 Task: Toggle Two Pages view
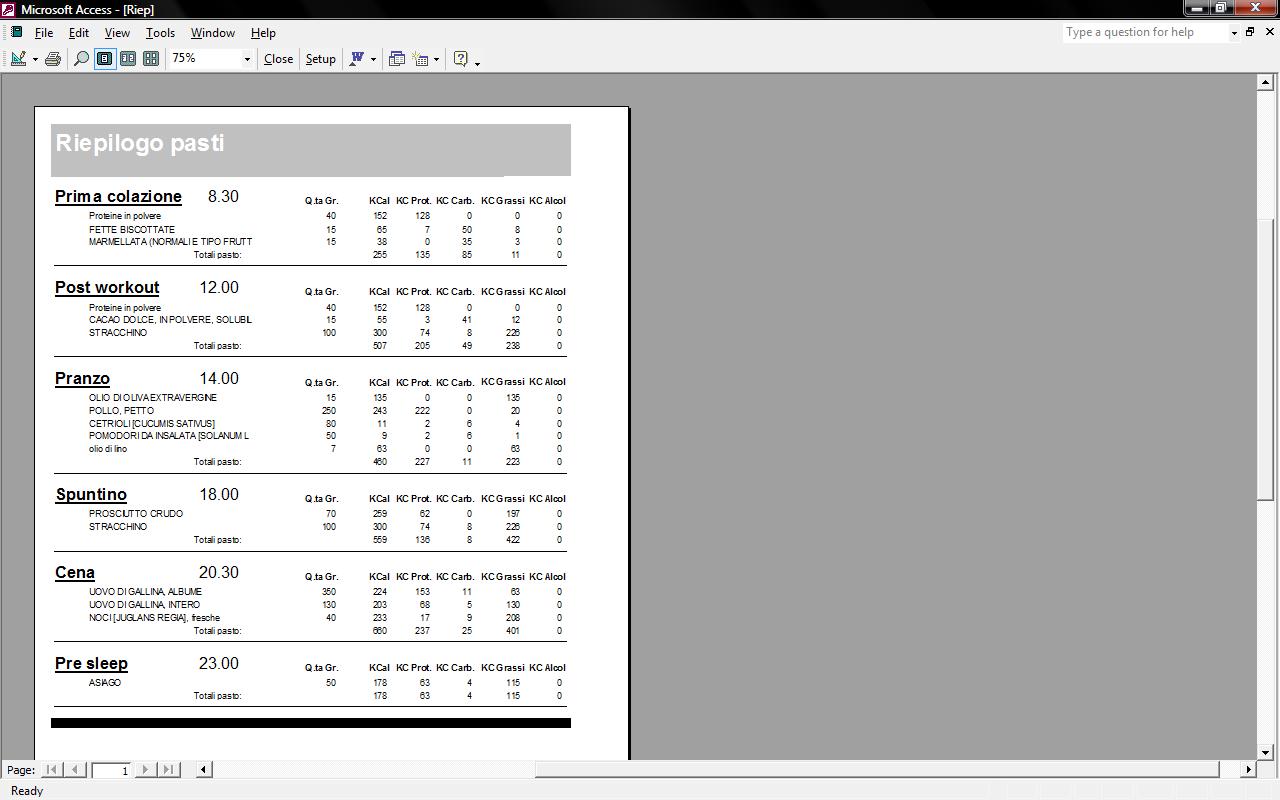click(x=128, y=59)
